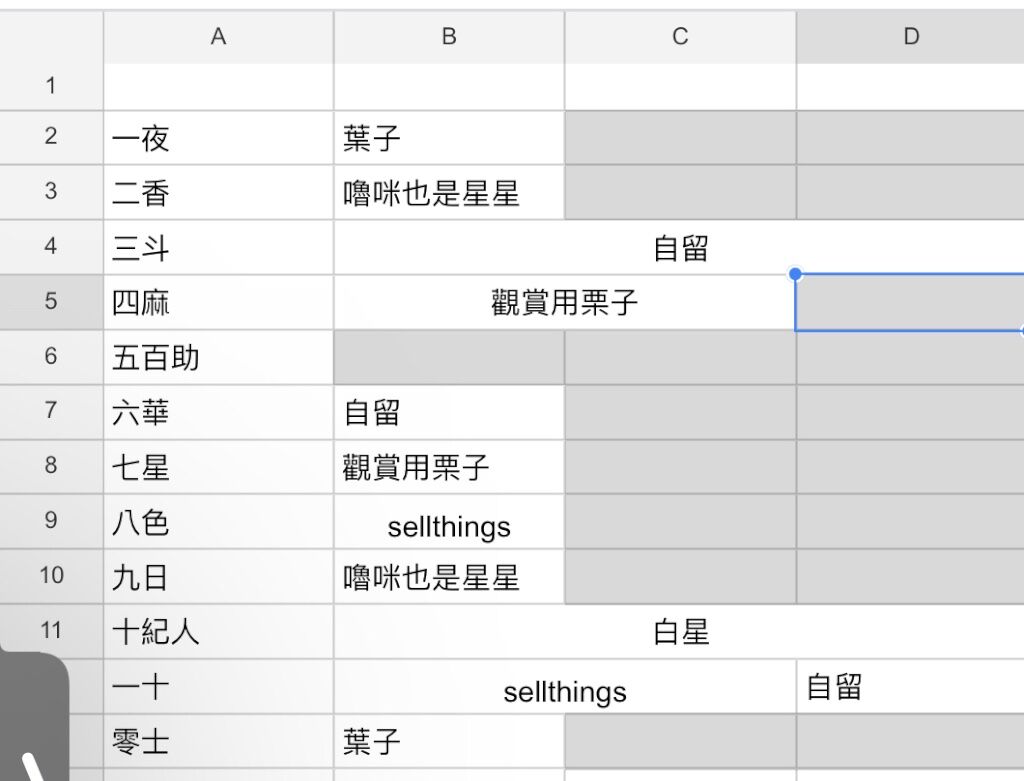Select column A header

[218, 37]
